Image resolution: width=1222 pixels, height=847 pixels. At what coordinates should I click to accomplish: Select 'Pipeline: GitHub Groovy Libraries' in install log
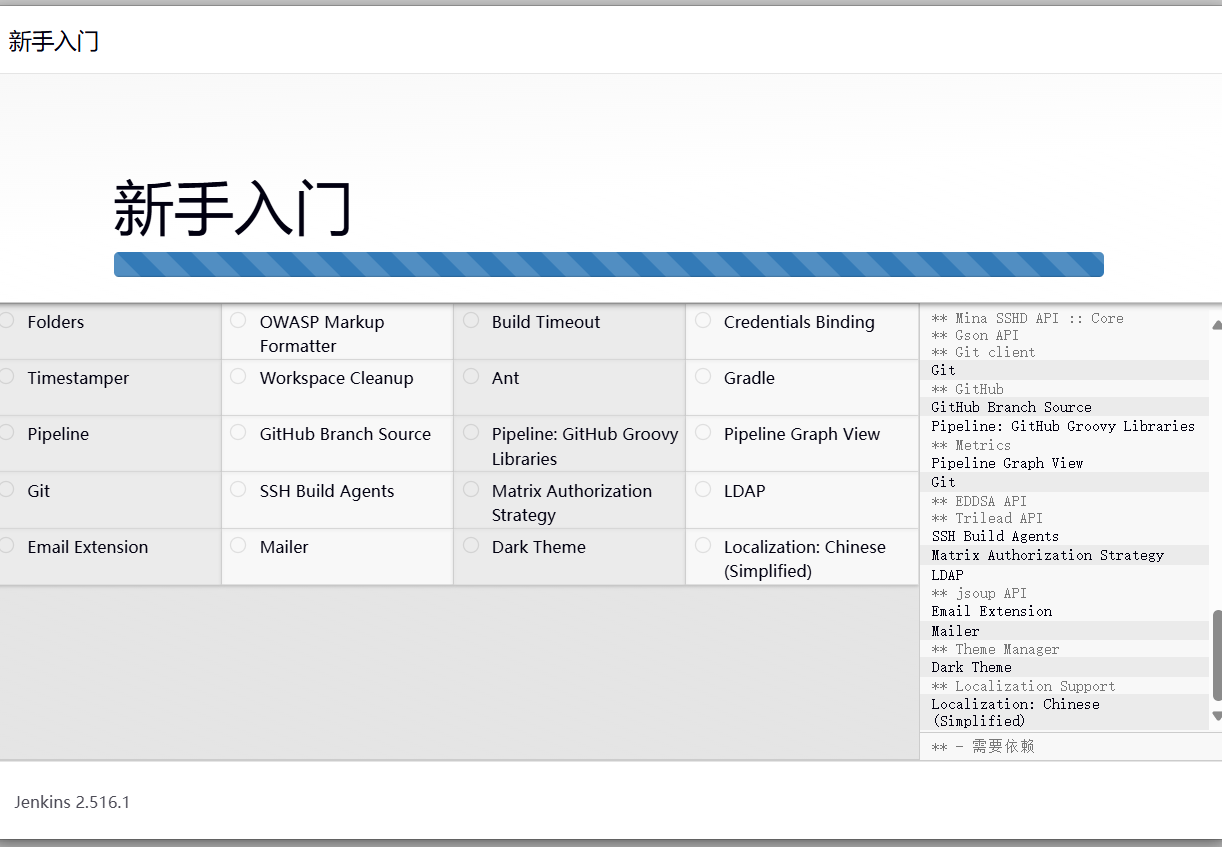coord(1063,426)
